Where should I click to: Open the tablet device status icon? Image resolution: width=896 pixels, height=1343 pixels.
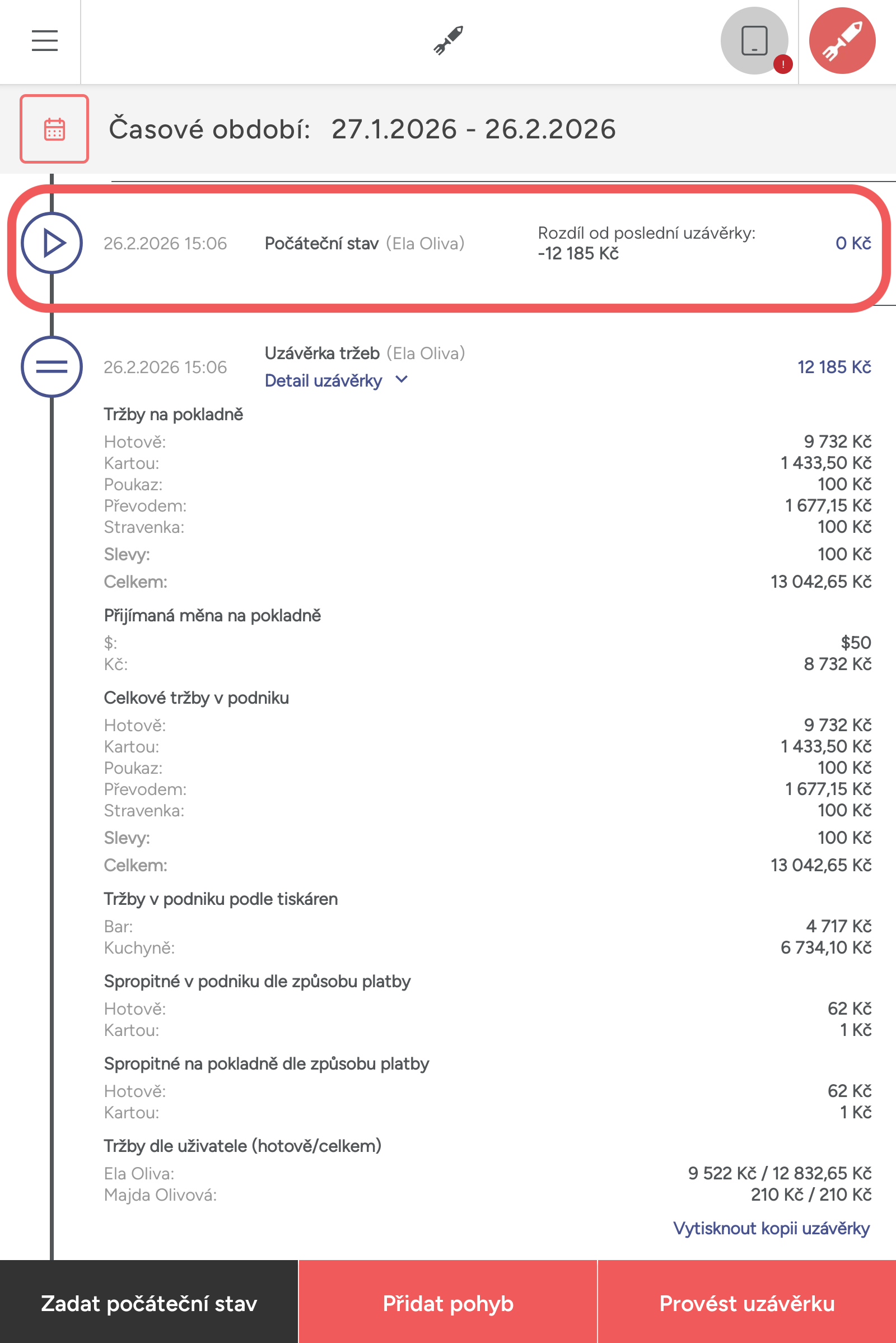(x=754, y=40)
